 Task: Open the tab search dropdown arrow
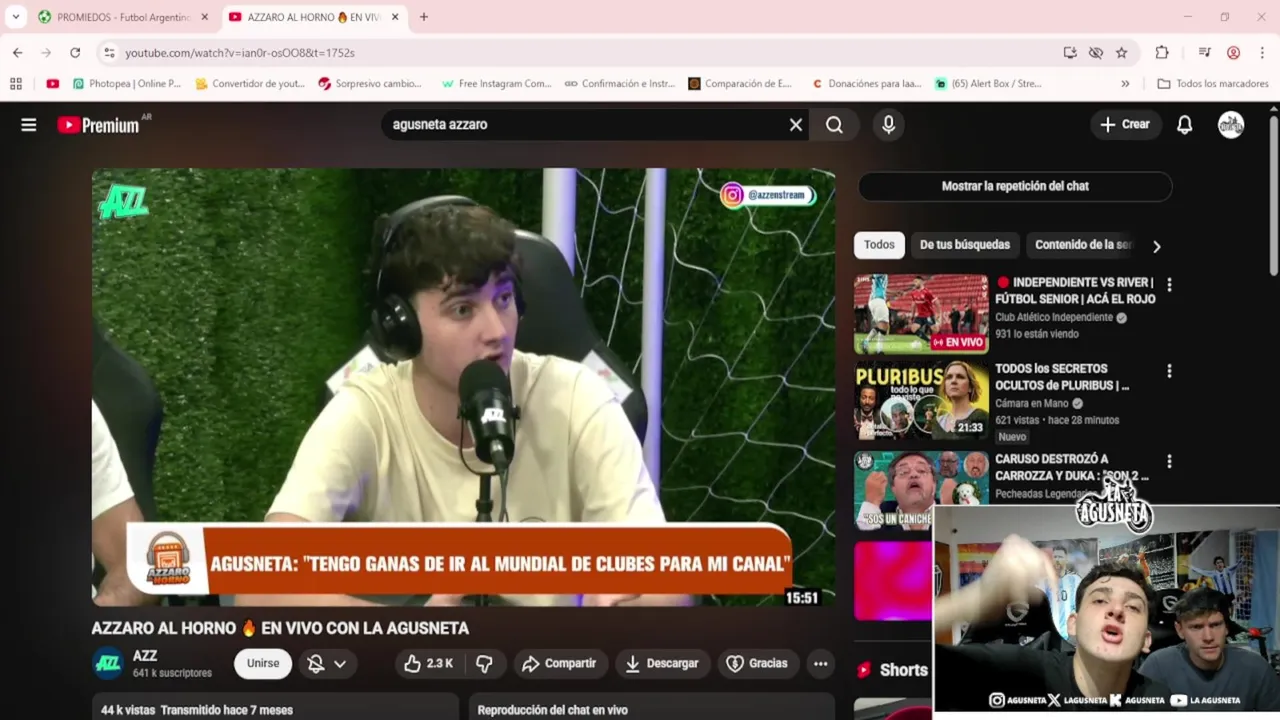(16, 17)
